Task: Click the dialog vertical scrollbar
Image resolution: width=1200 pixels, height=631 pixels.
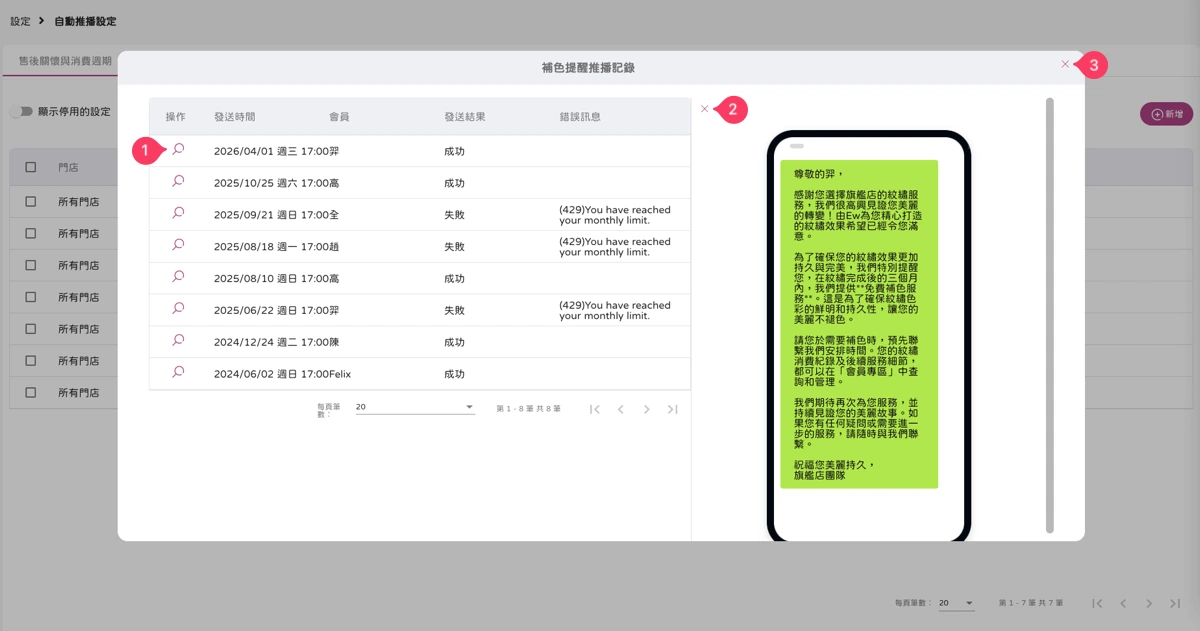Action: 1049,315
